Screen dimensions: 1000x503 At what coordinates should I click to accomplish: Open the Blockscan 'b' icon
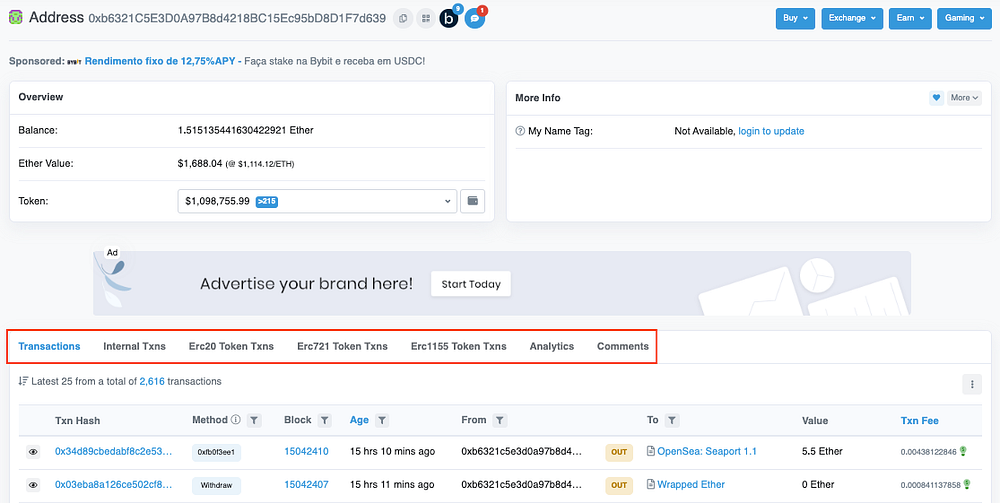coord(449,18)
